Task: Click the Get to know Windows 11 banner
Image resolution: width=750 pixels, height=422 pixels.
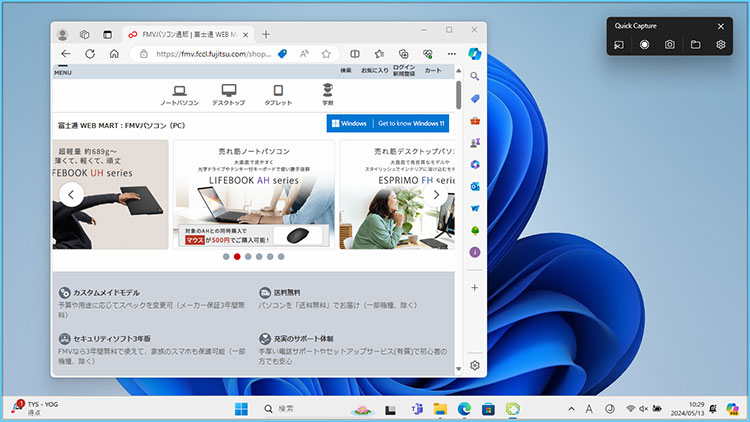Action: pos(388,123)
